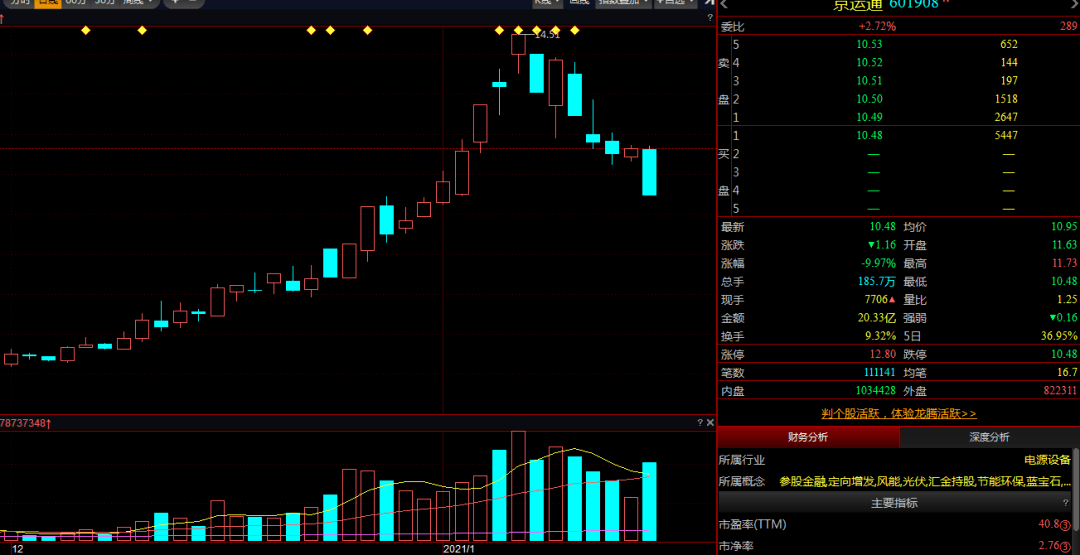Close the volume indicator panel
Viewport: 1080px width, 555px height.
pos(711,422)
